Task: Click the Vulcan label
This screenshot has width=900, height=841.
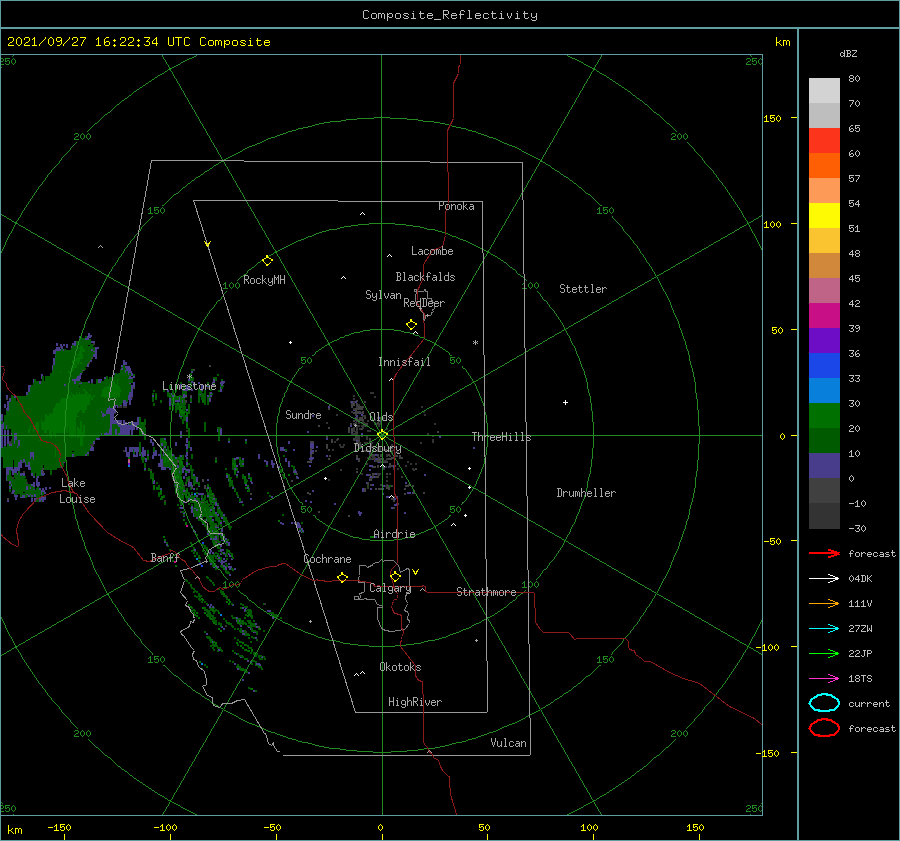Action: coord(508,743)
